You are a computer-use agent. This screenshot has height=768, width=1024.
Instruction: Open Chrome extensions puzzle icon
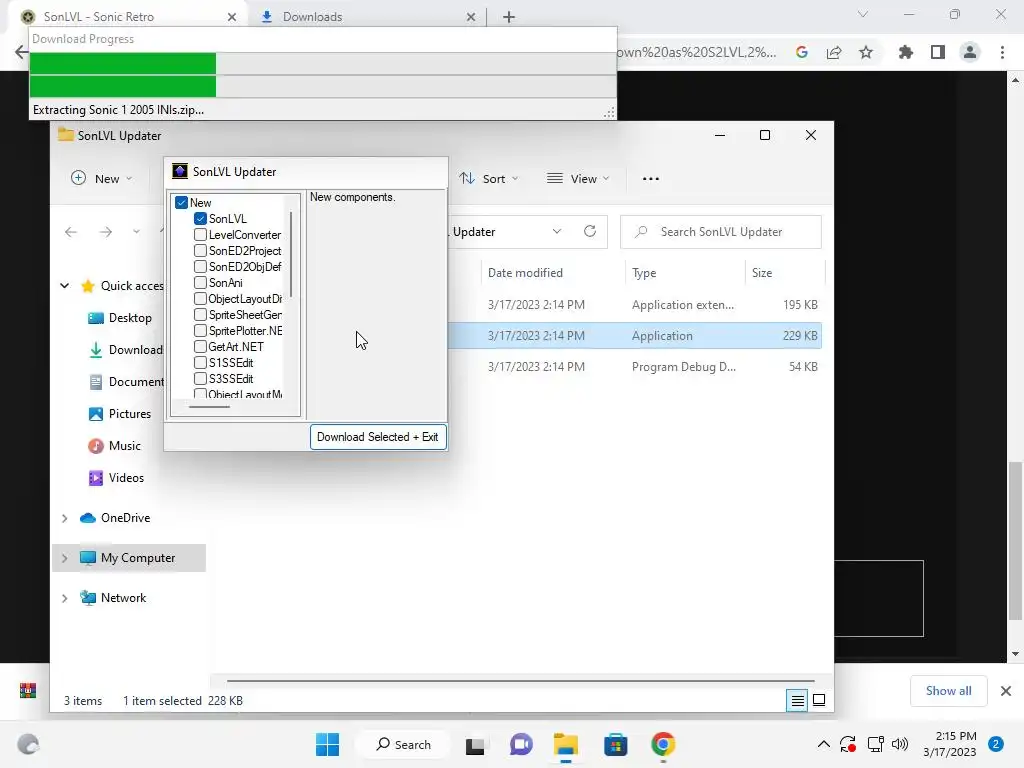coord(906,52)
